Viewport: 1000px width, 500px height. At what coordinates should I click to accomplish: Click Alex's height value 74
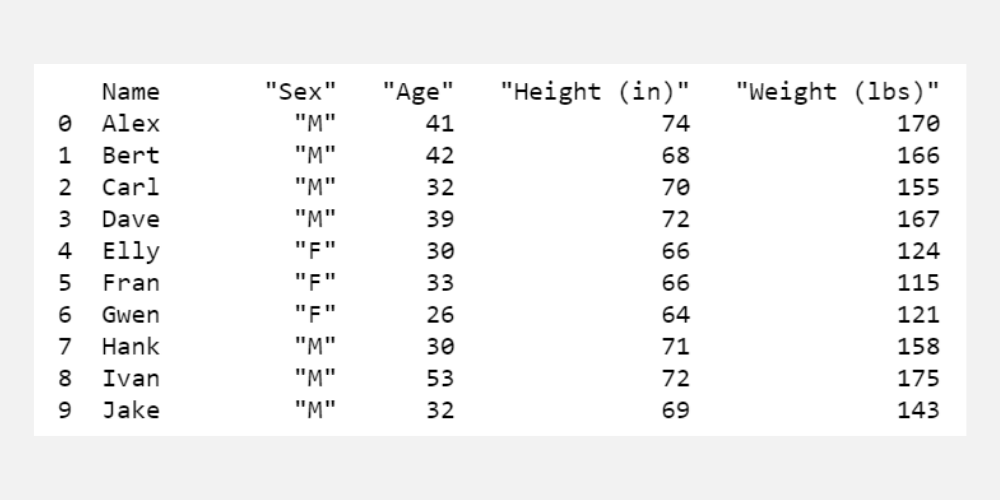[675, 124]
